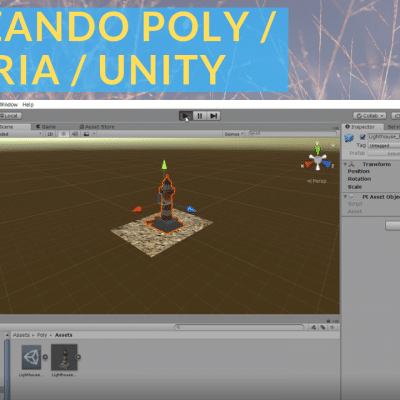Viewport: 400px width, 400px height.
Task: Click the blue Z move handle on lighthouse
Action: coord(191,209)
